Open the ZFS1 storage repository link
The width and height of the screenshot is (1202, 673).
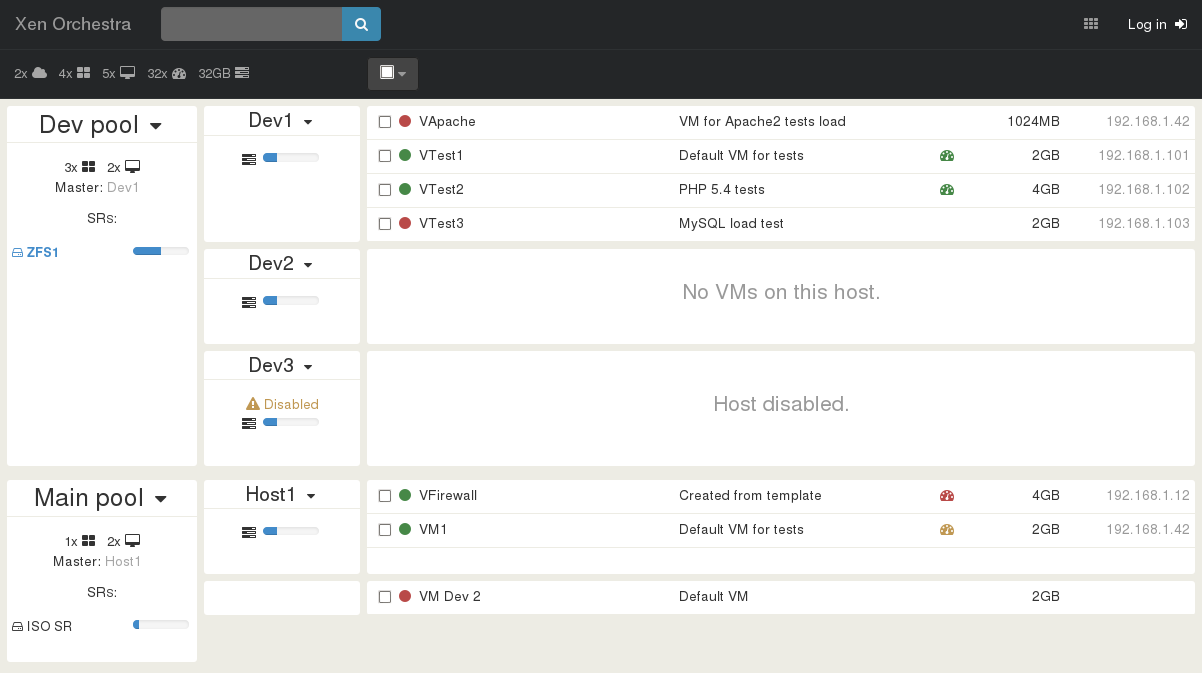[43, 253]
